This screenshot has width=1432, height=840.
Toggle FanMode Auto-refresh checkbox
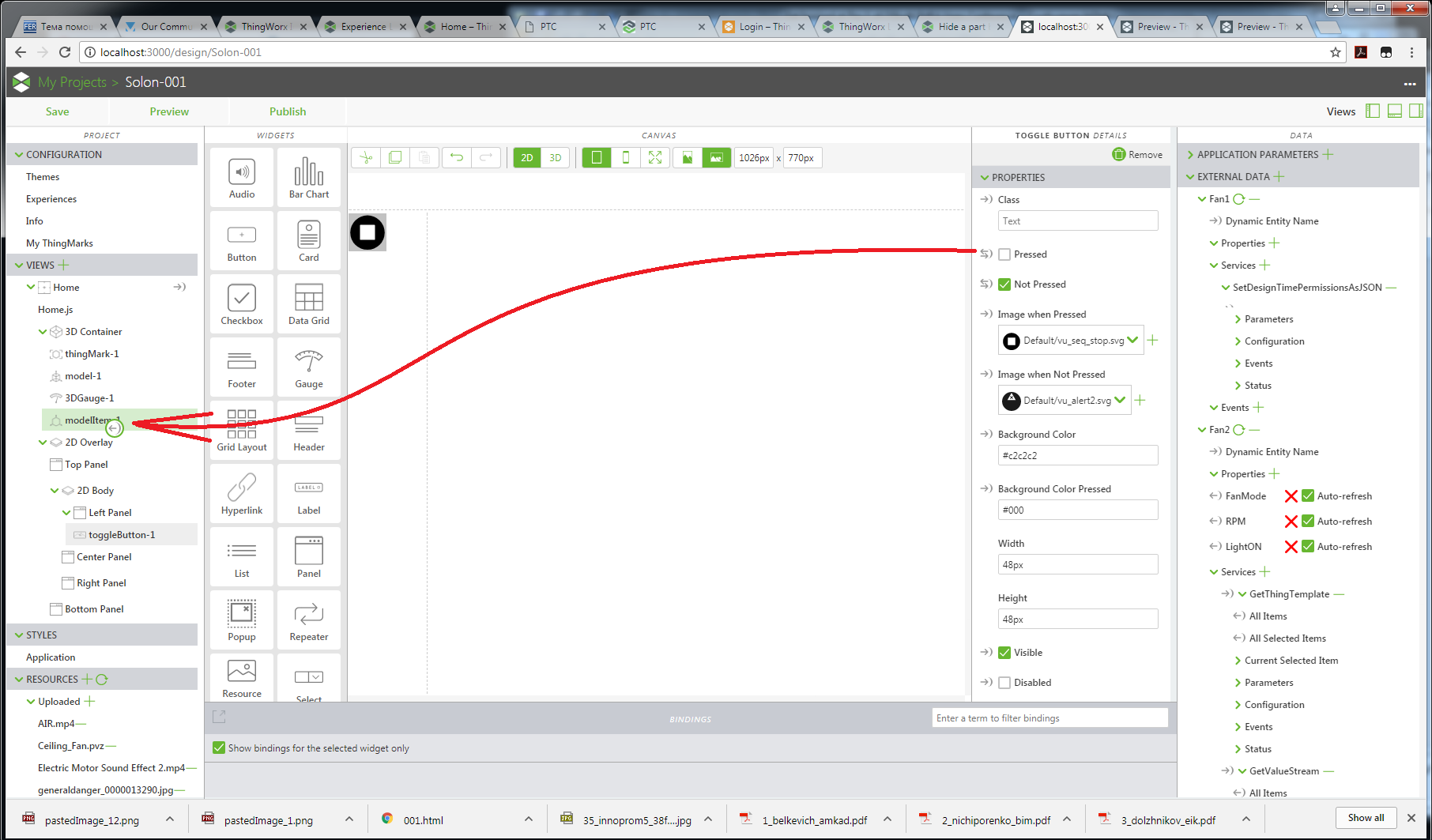1308,496
